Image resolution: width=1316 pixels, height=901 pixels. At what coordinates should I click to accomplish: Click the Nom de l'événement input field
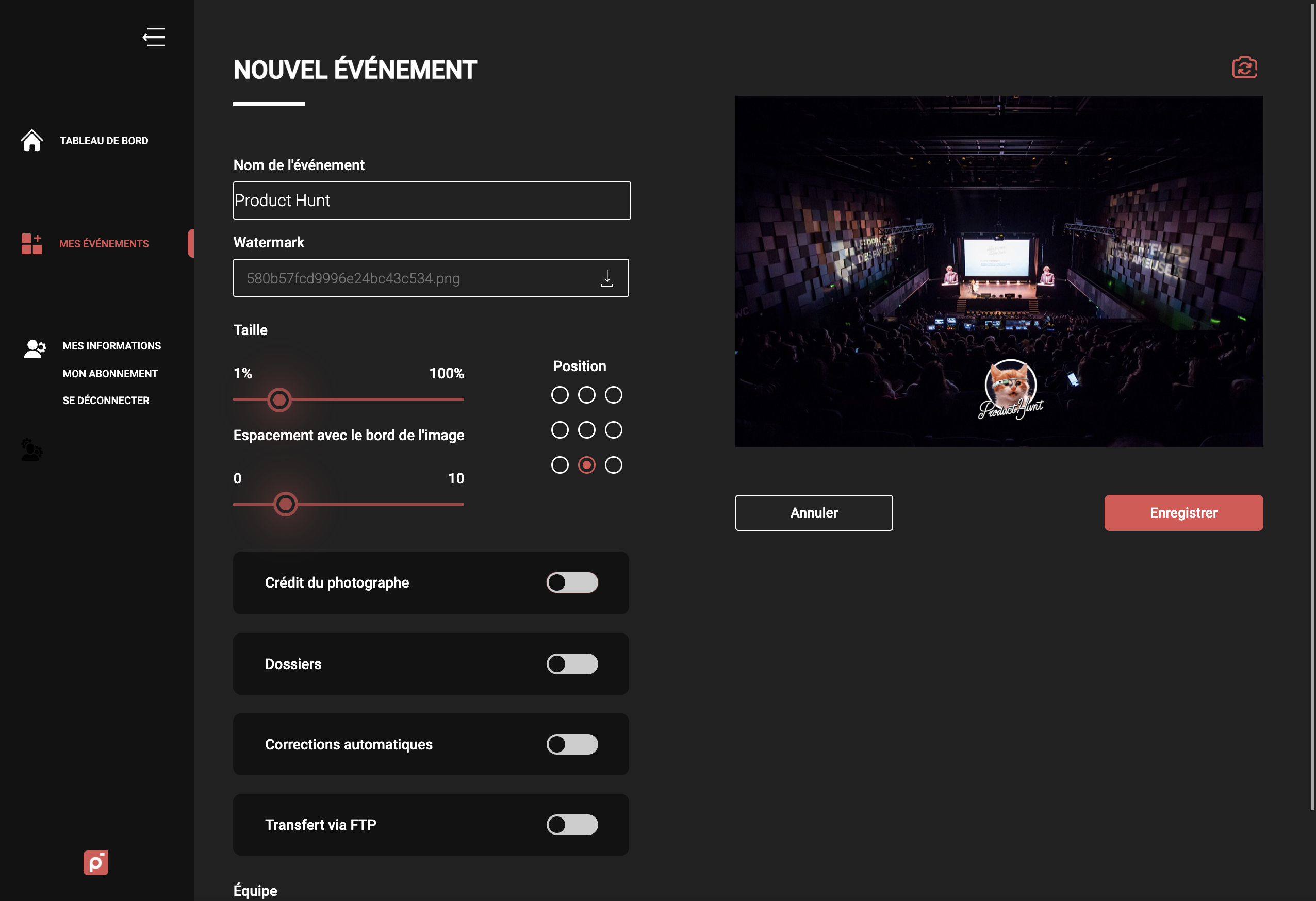tap(432, 201)
